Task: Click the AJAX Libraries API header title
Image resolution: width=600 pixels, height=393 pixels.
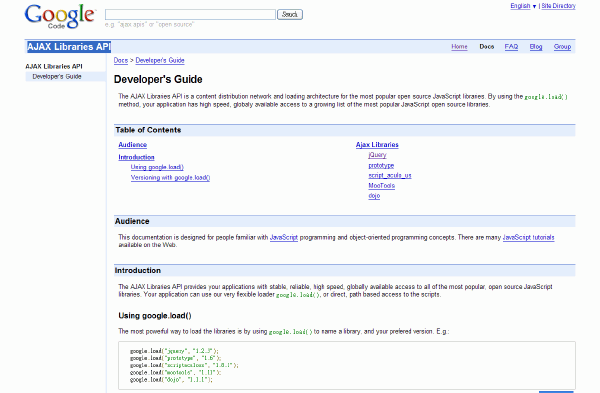Action: tap(69, 47)
